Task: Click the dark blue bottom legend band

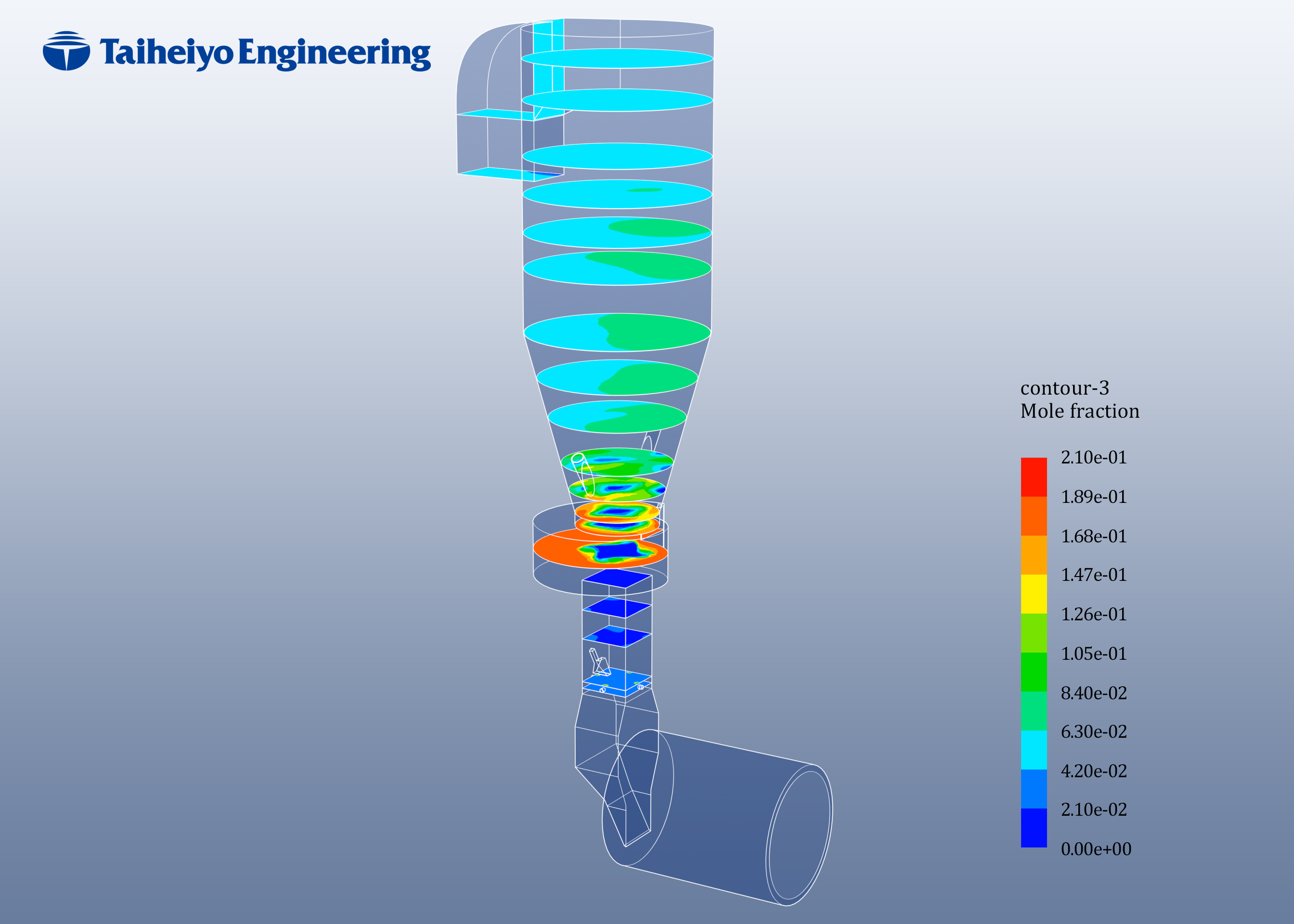Action: pos(1034,828)
